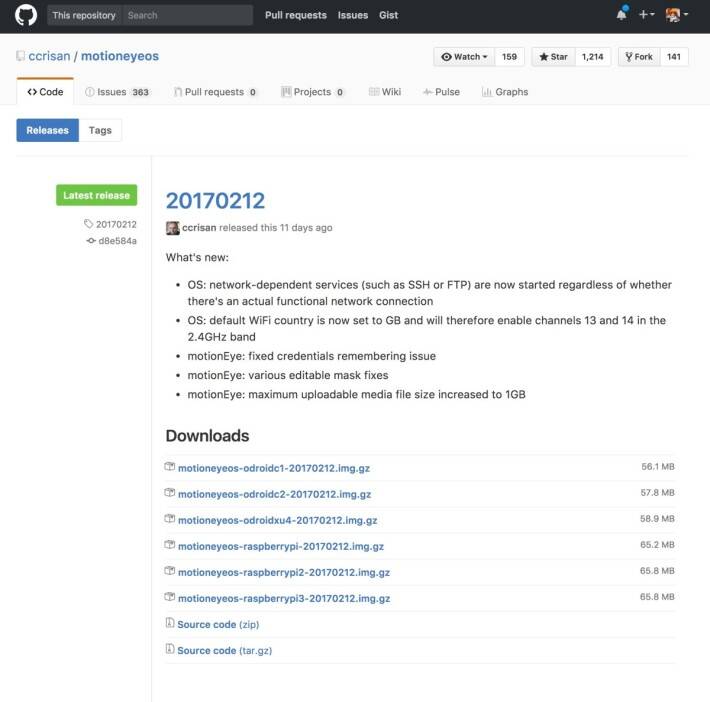Click the Search repository input field
This screenshot has height=702, width=710.
click(x=187, y=15)
